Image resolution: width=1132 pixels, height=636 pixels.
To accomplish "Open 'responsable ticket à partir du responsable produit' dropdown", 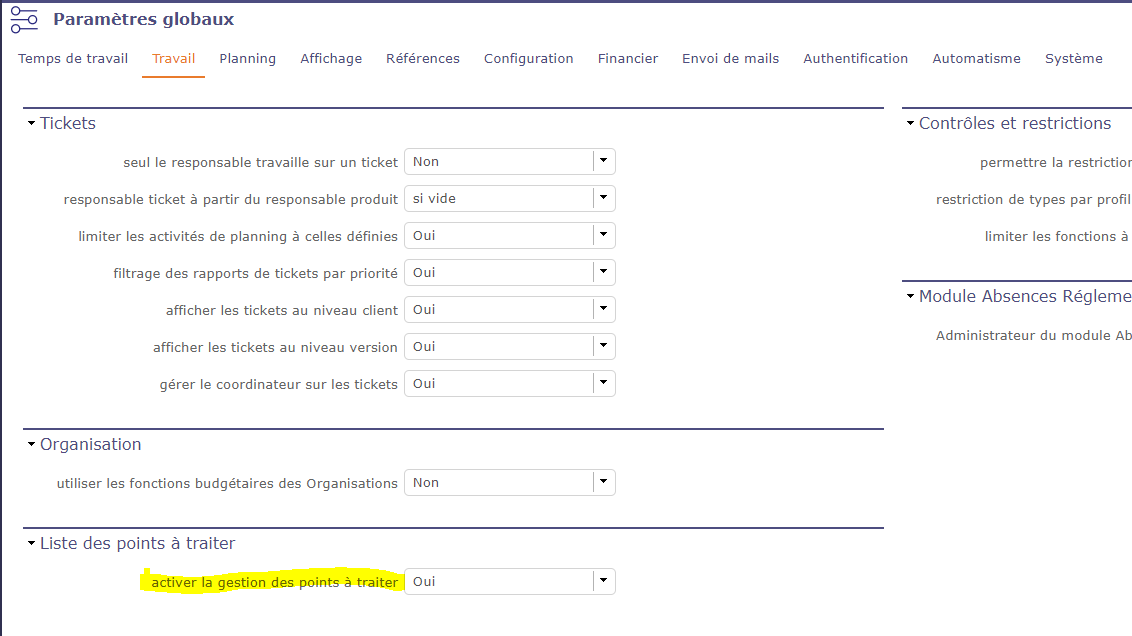I will [603, 199].
